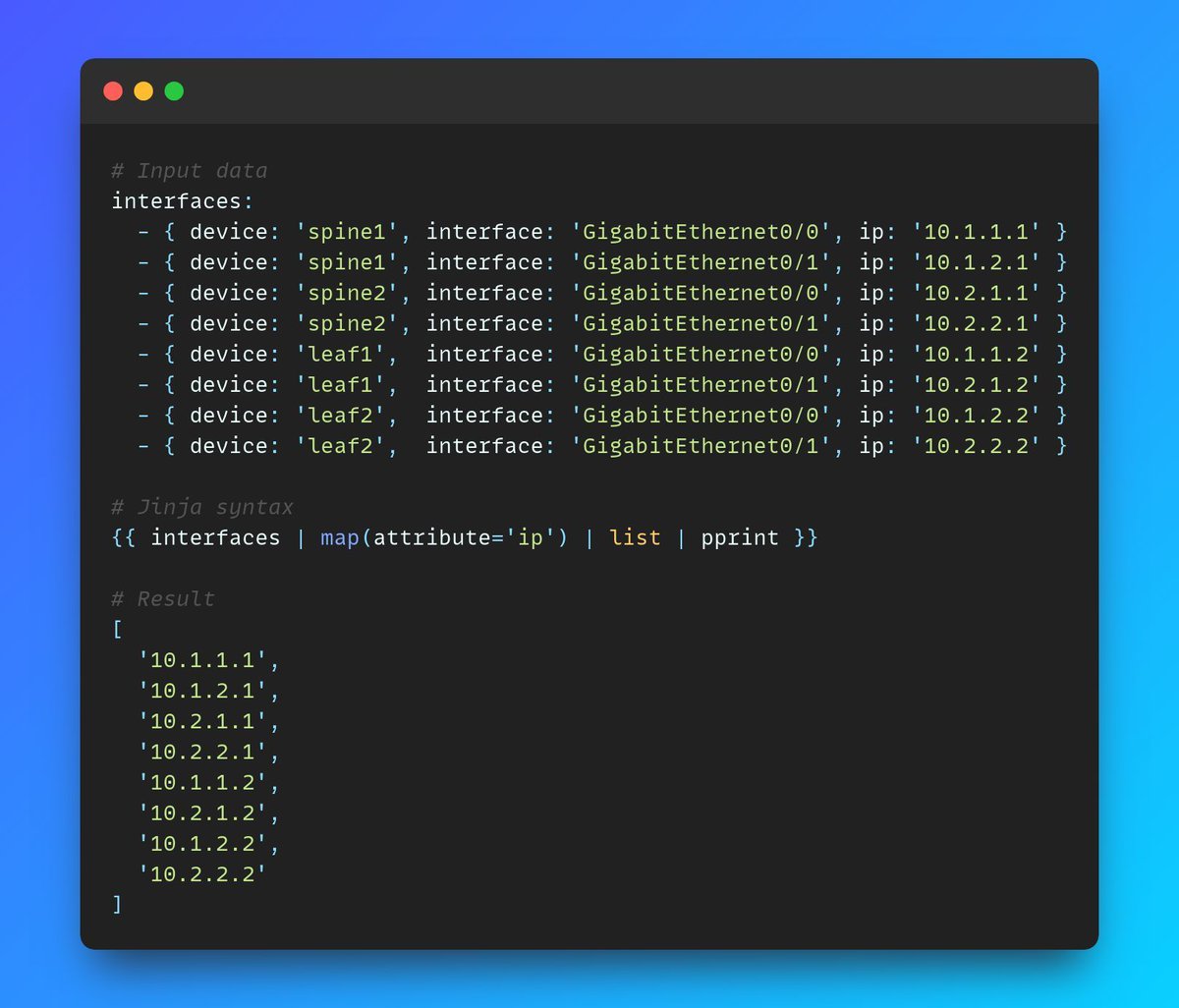The height and width of the screenshot is (1008, 1179).
Task: Click result entry '10.2.2.1'
Action: (x=202, y=751)
